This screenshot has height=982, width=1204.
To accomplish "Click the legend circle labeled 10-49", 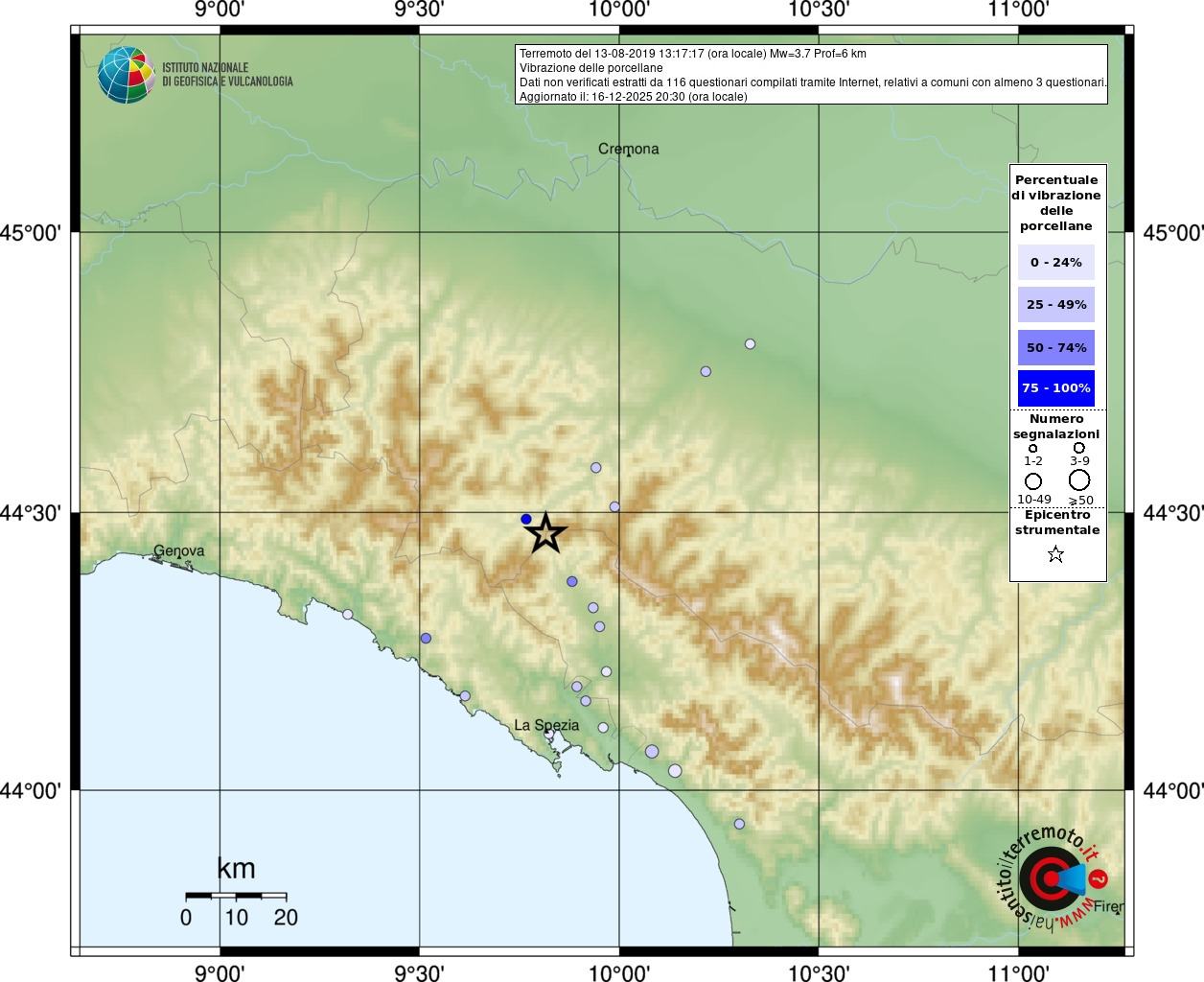I will click(1033, 480).
